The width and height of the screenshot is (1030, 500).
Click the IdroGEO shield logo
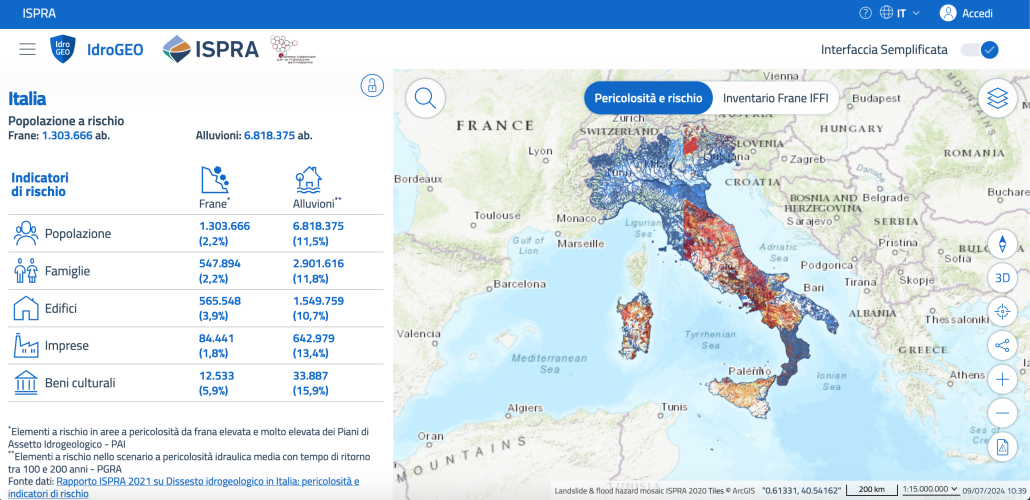(x=63, y=49)
